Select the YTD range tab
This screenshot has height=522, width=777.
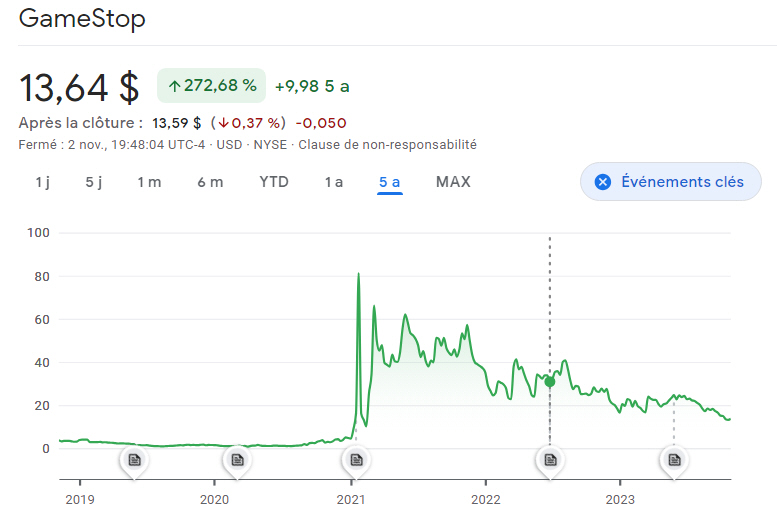pos(274,182)
